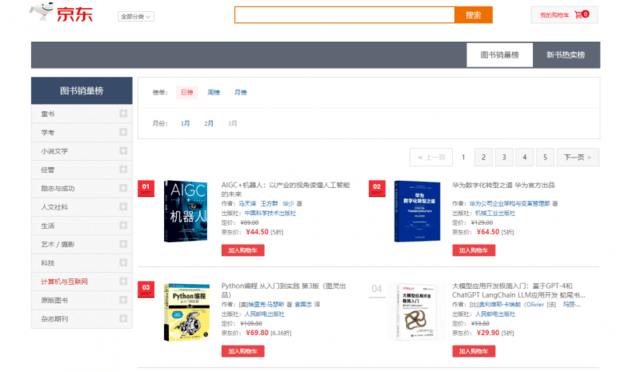Click the ¥44.50 price
Screen dimensions: 640x372
257,232
